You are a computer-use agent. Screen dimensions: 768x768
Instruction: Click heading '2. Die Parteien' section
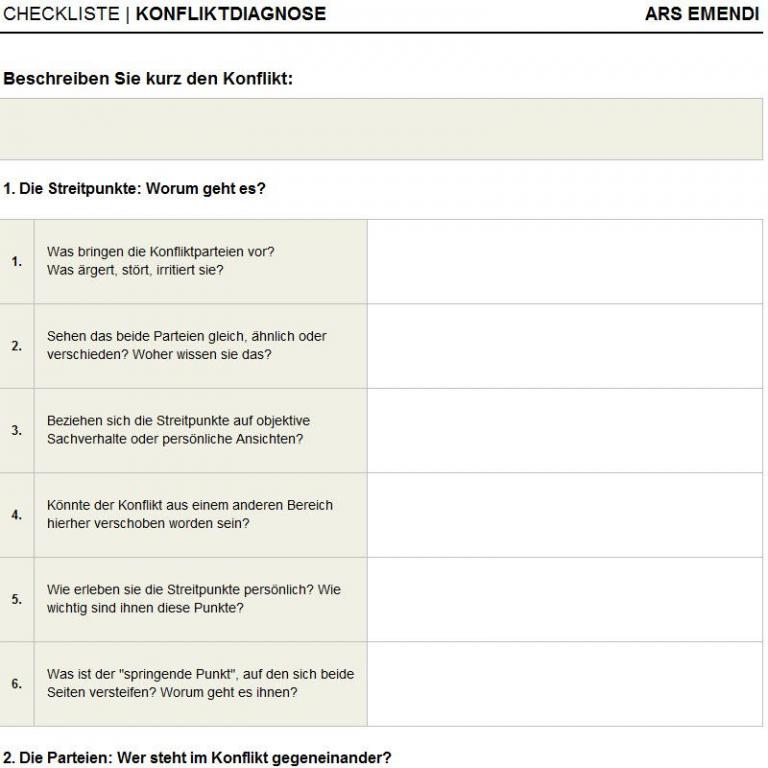tap(197, 758)
